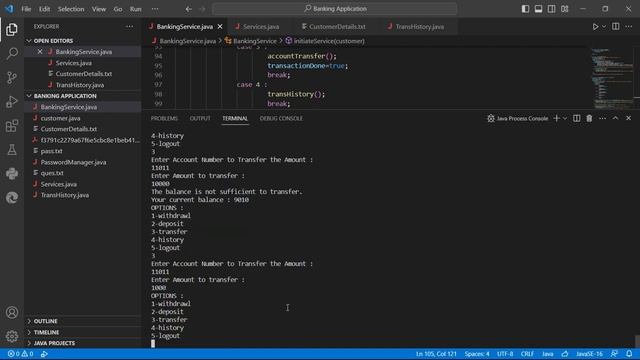Toggle the bottom panel visibility
The height and width of the screenshot is (360, 640).
pyautogui.click(x=538, y=9)
